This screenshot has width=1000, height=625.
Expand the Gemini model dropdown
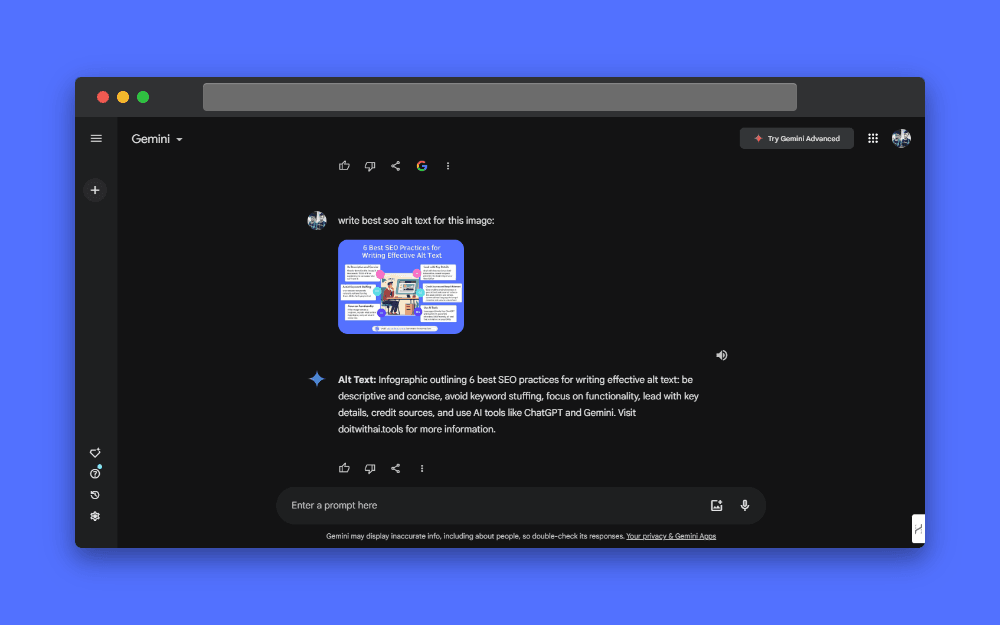click(x=157, y=139)
